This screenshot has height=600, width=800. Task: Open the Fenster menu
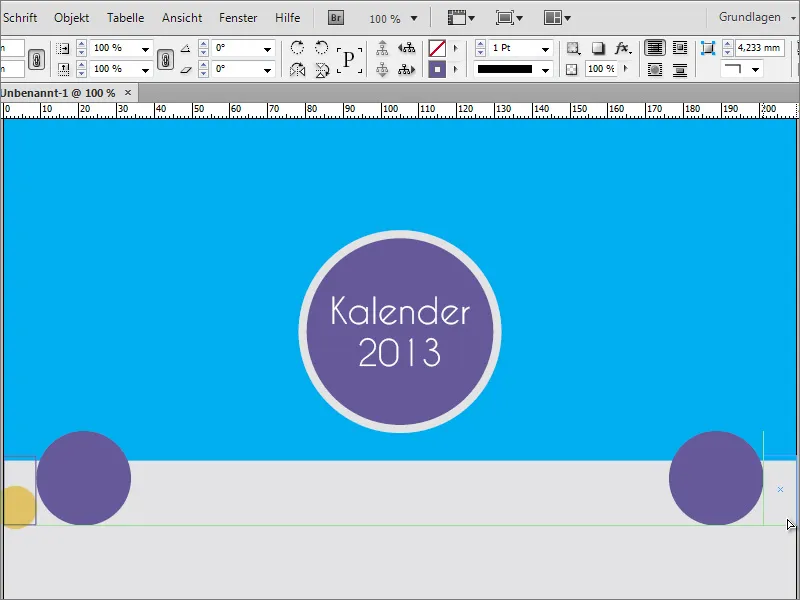[x=238, y=18]
